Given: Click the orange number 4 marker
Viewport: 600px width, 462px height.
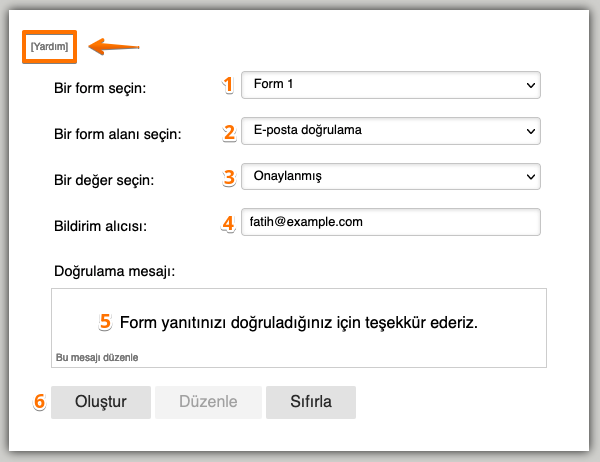Looking at the screenshot, I should pyautogui.click(x=228, y=222).
